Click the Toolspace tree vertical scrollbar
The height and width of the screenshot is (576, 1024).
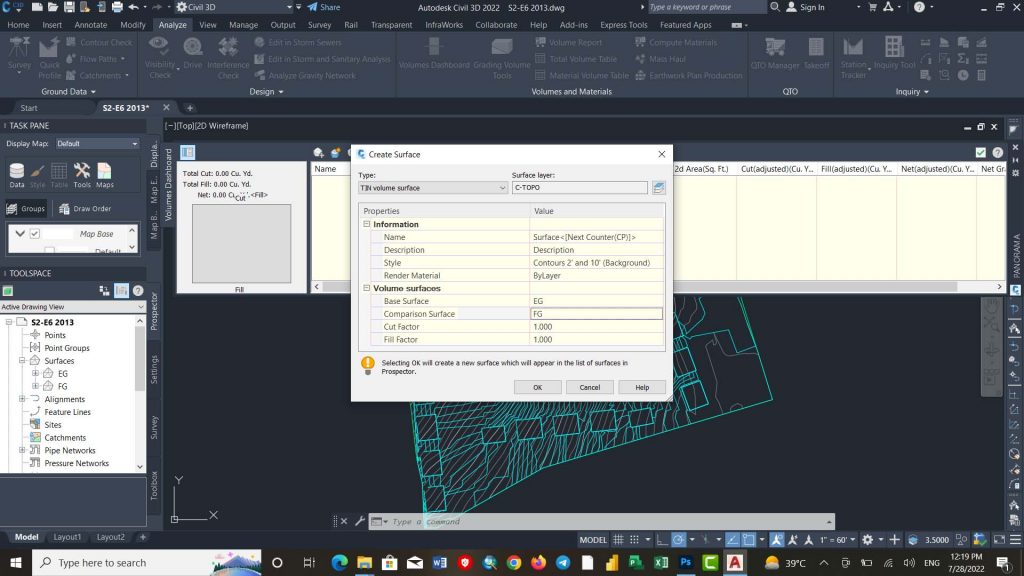click(140, 394)
